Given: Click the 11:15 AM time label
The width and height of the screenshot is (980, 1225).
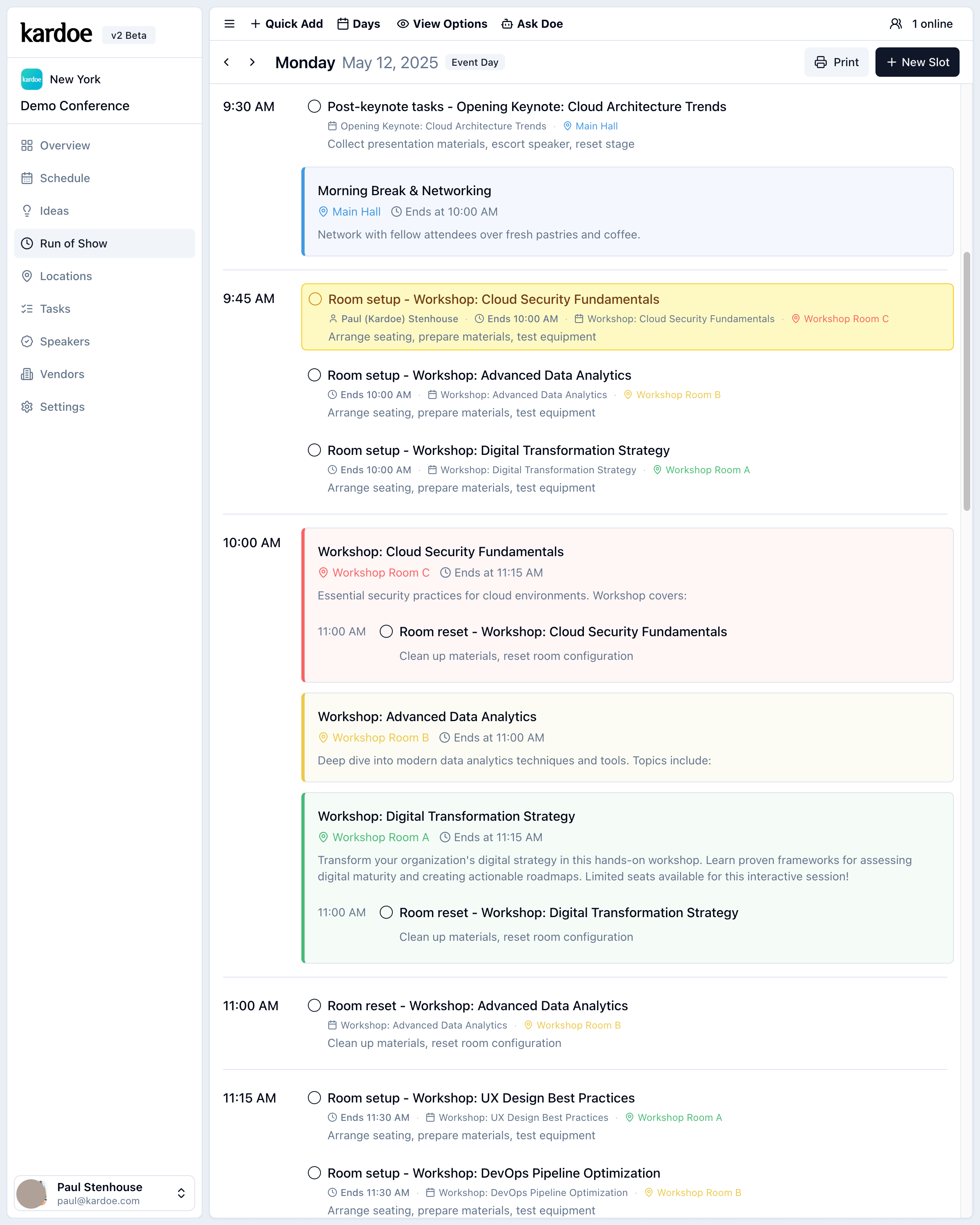Looking at the screenshot, I should [249, 1098].
